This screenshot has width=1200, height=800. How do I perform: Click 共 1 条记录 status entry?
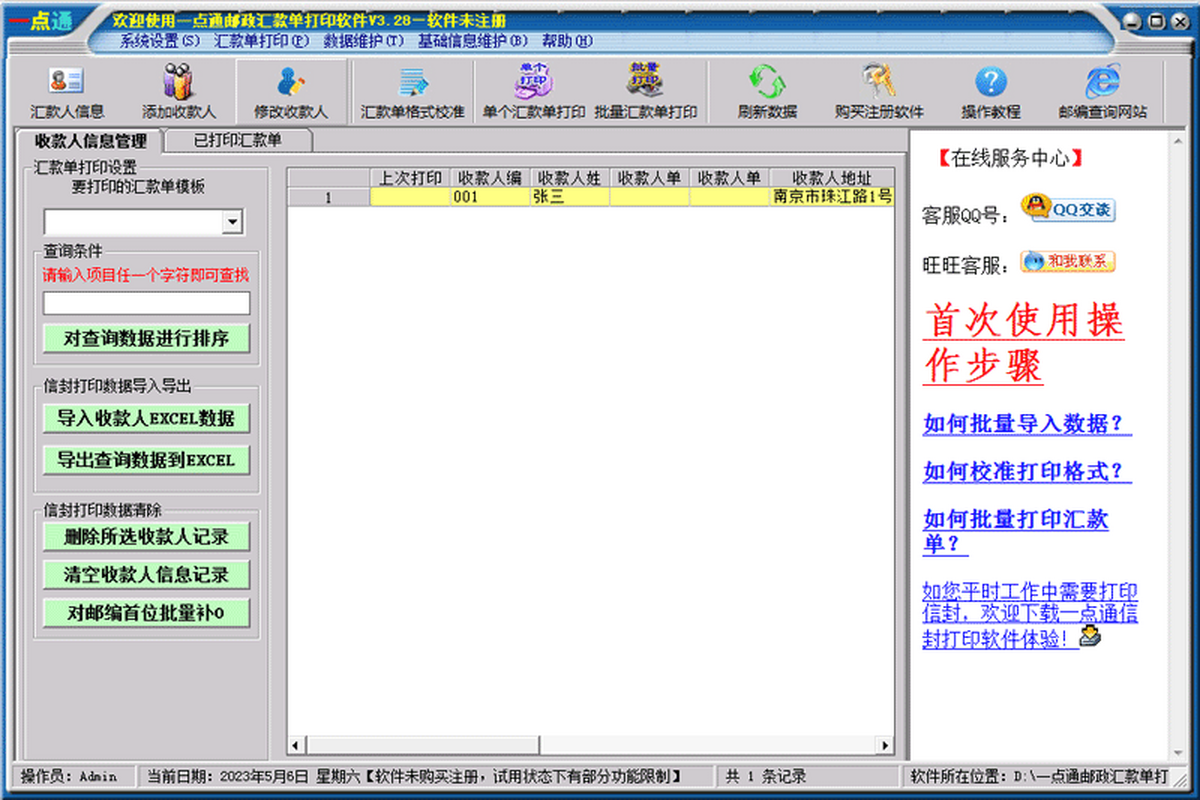click(x=765, y=776)
